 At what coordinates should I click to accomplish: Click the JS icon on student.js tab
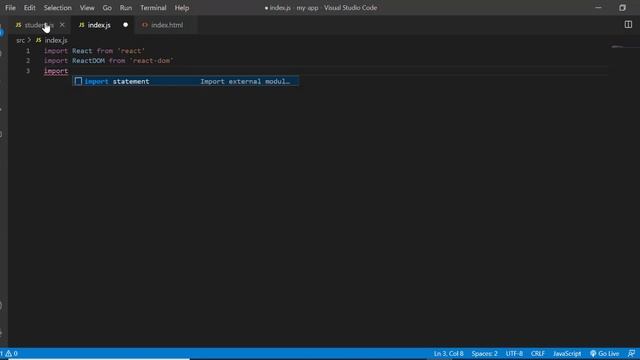tap(18, 25)
